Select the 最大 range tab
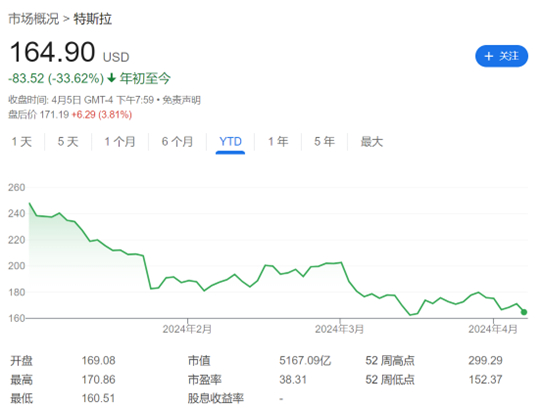 (x=372, y=141)
